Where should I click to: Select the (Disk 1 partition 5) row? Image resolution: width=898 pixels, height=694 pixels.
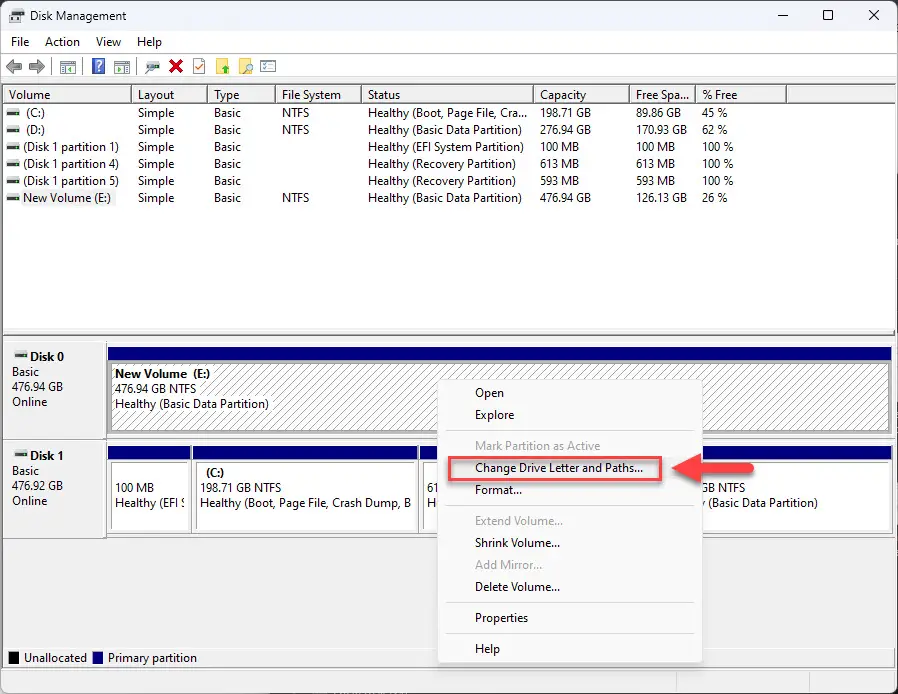395,181
